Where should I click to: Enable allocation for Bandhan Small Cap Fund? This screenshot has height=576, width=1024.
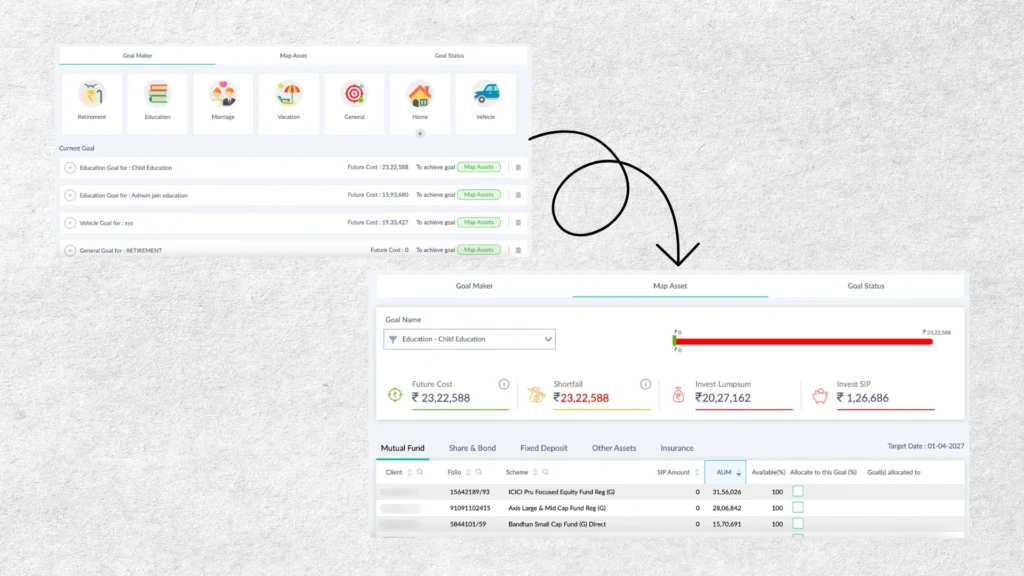pyautogui.click(x=798, y=523)
